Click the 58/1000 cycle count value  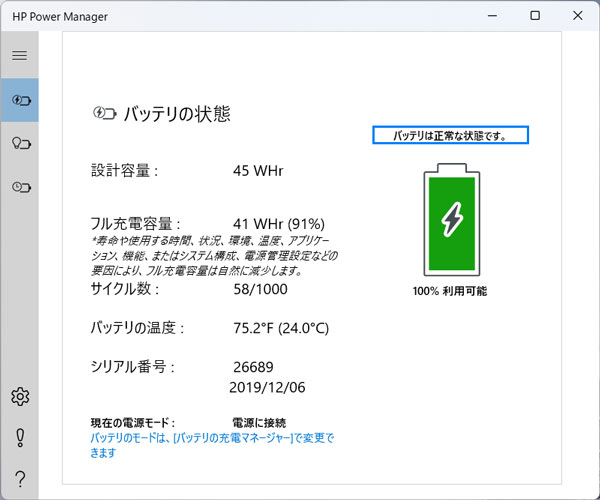click(260, 290)
